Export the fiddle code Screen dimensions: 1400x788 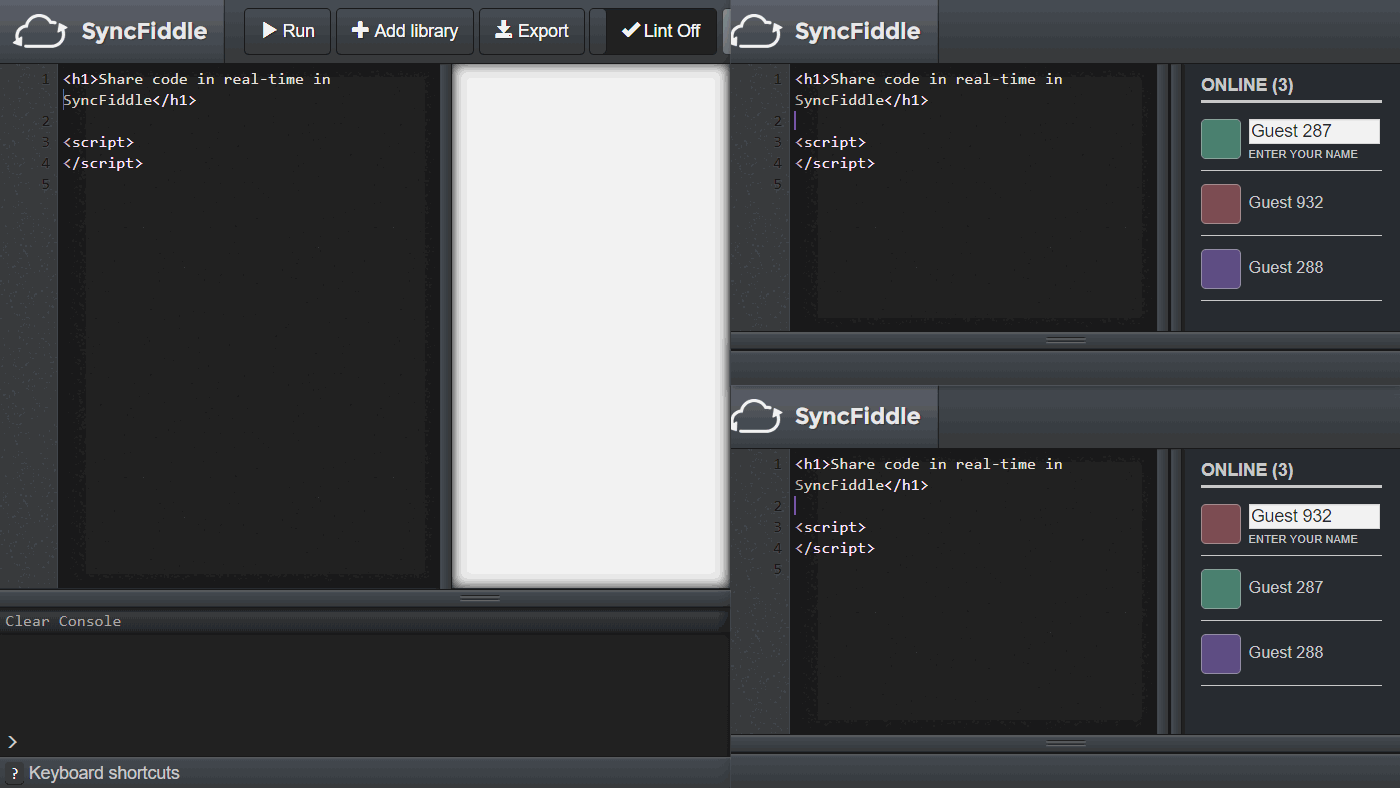532,31
